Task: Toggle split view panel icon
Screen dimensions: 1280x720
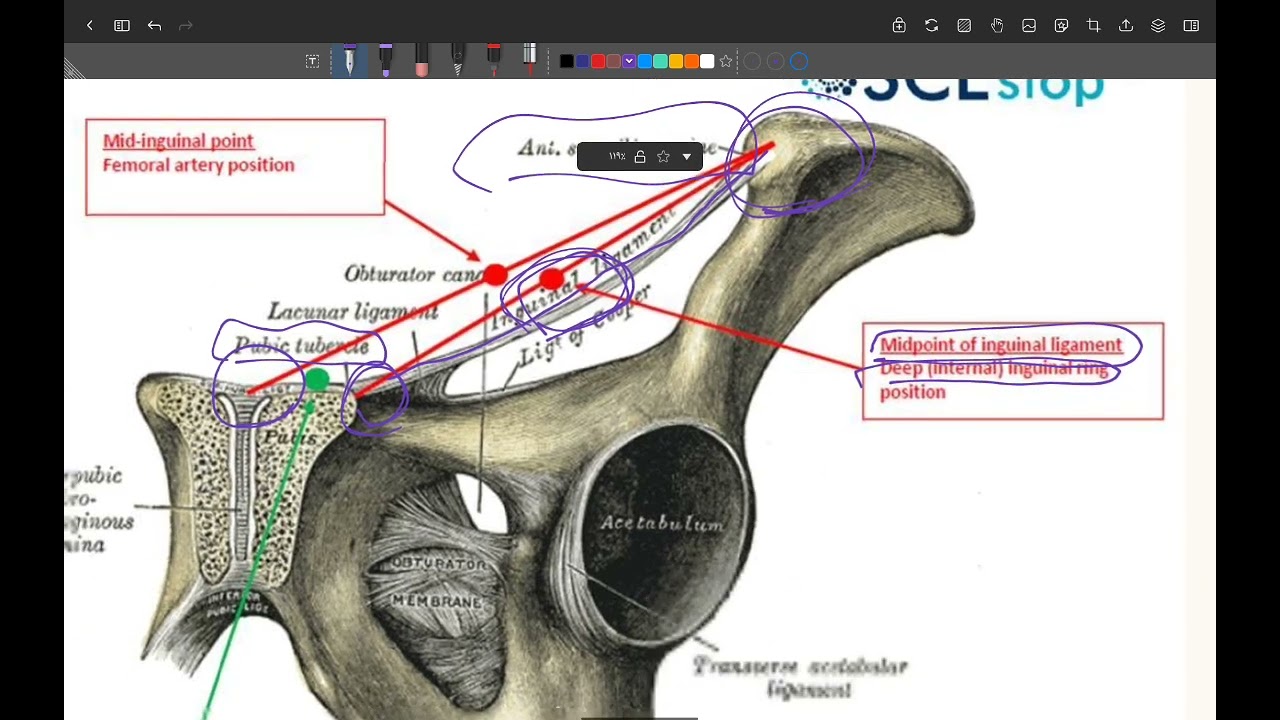Action: 1191,26
